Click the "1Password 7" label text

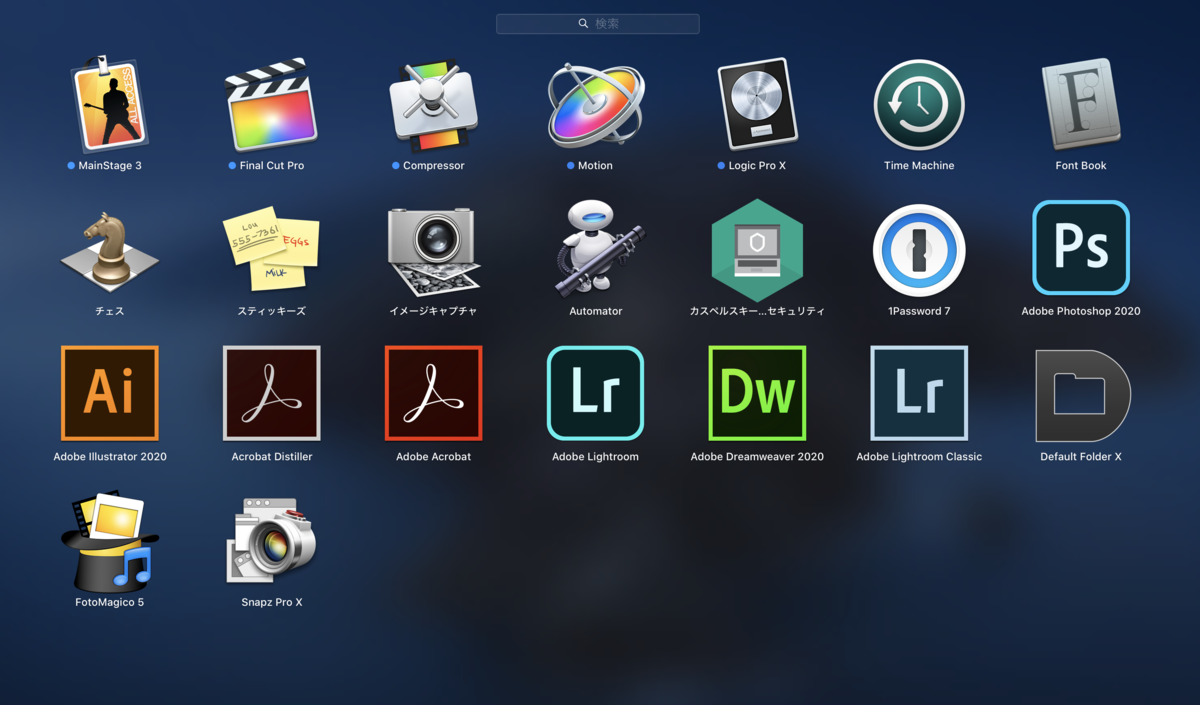(919, 311)
